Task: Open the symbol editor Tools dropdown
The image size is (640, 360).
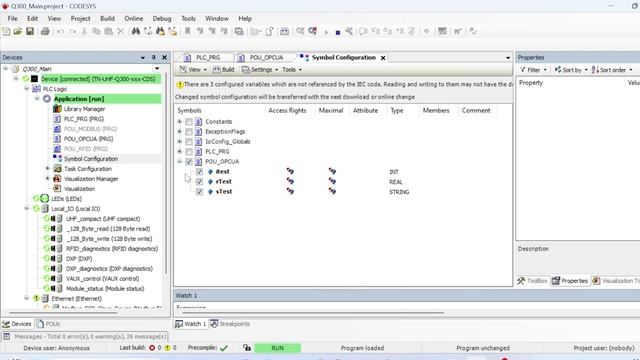Action: pos(292,70)
